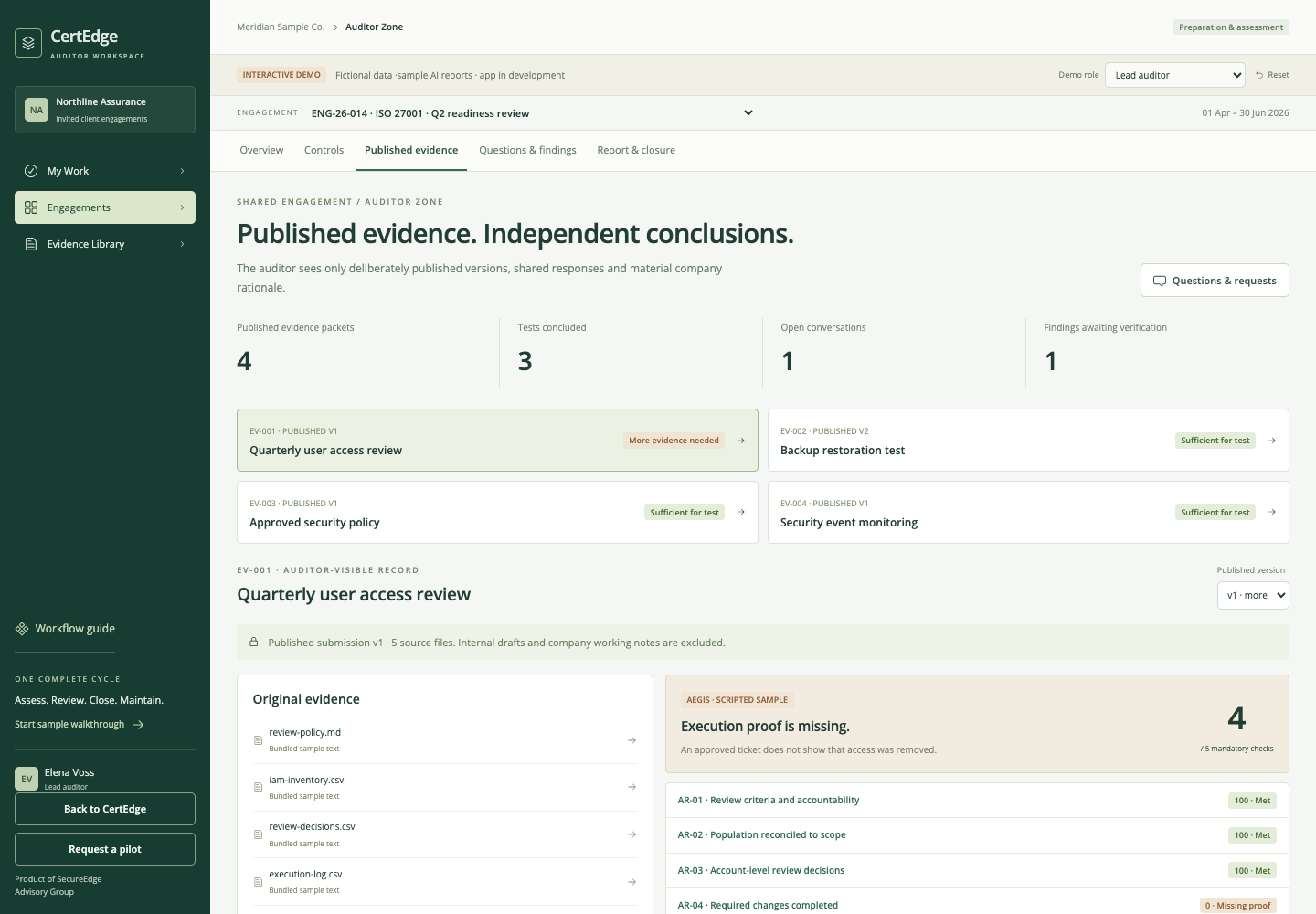Click file icon next to iam-inventory.csv

coord(258,787)
